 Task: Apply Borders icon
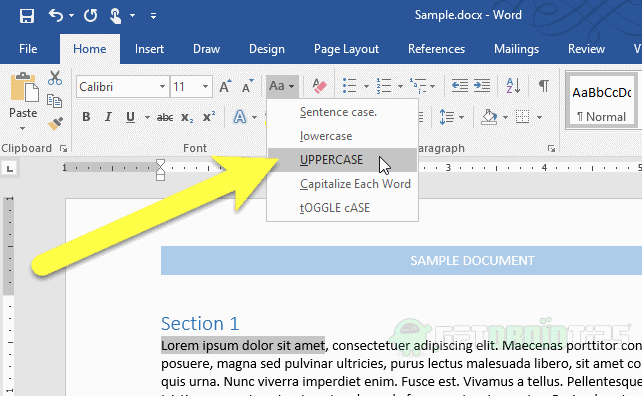[522, 117]
